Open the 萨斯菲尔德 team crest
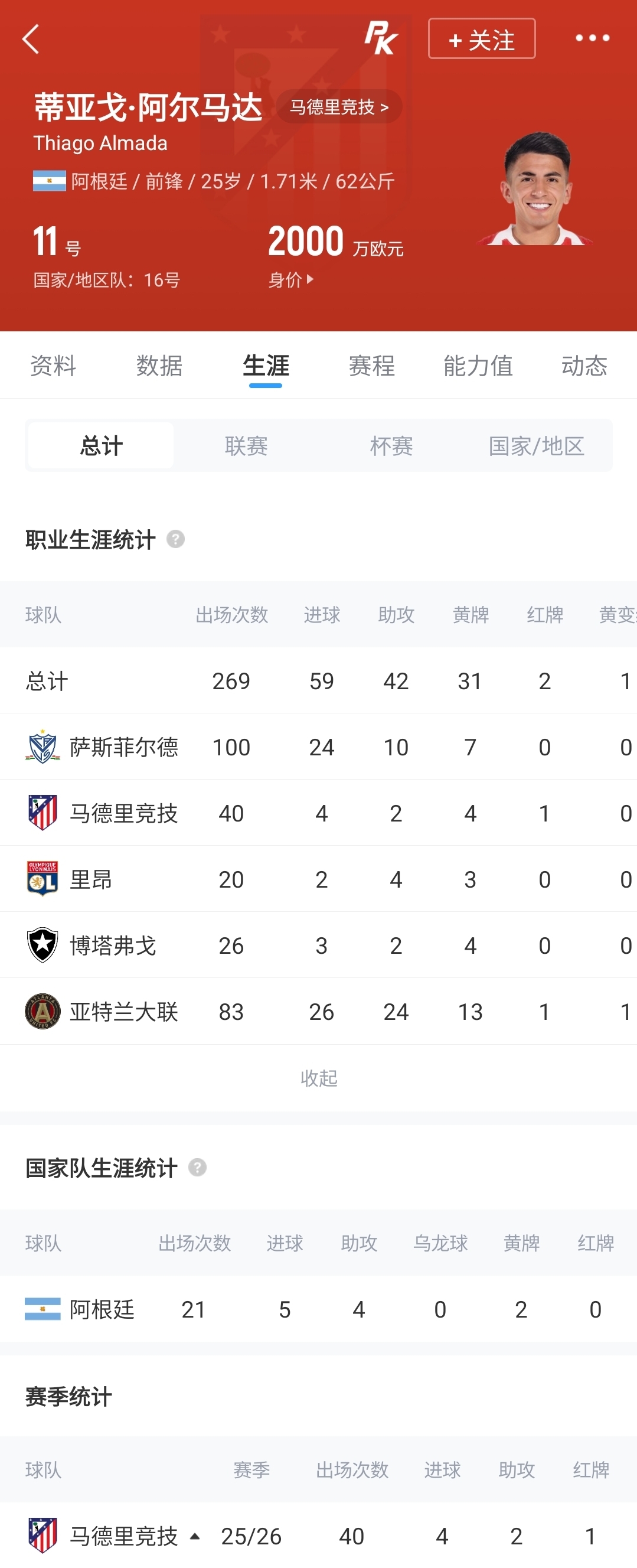Viewport: 637px width, 1568px height. [x=43, y=746]
